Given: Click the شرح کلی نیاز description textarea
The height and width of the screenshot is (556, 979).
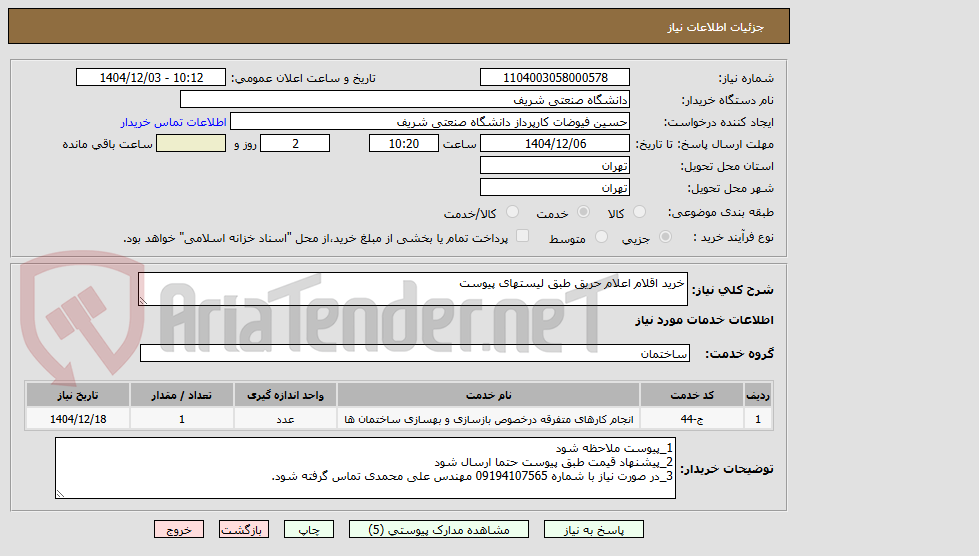Looking at the screenshot, I should coord(413,289).
